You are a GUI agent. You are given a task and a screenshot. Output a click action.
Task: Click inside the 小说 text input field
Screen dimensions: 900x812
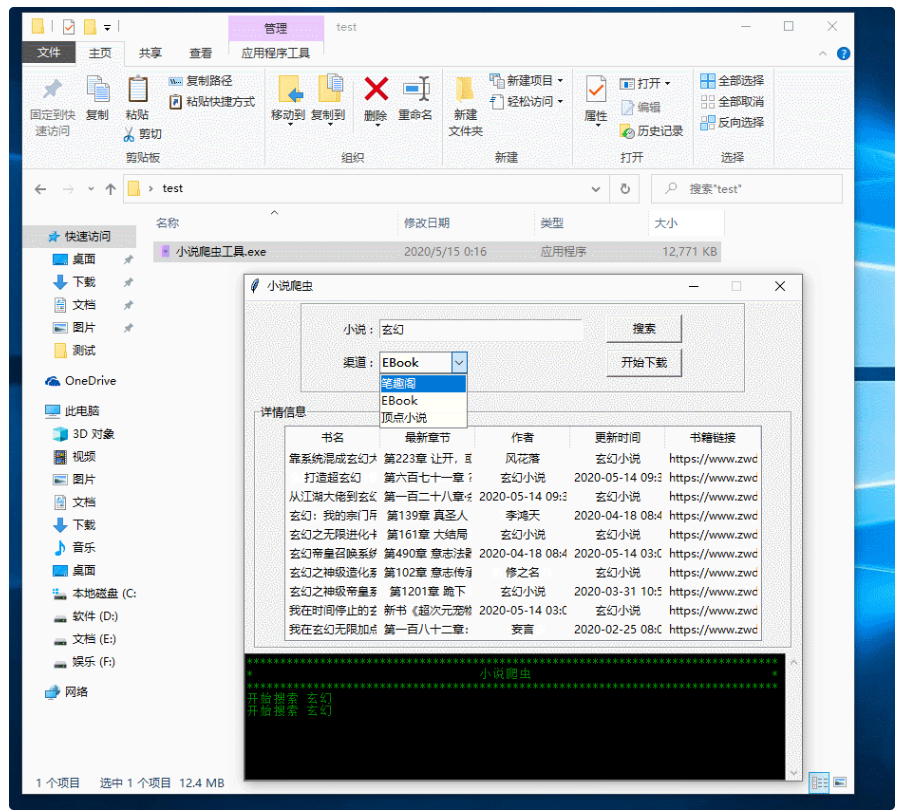coord(480,329)
